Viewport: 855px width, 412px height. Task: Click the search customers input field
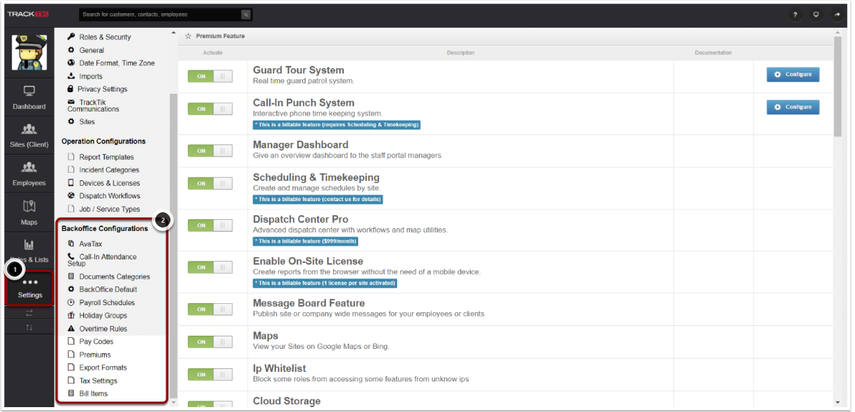click(160, 15)
